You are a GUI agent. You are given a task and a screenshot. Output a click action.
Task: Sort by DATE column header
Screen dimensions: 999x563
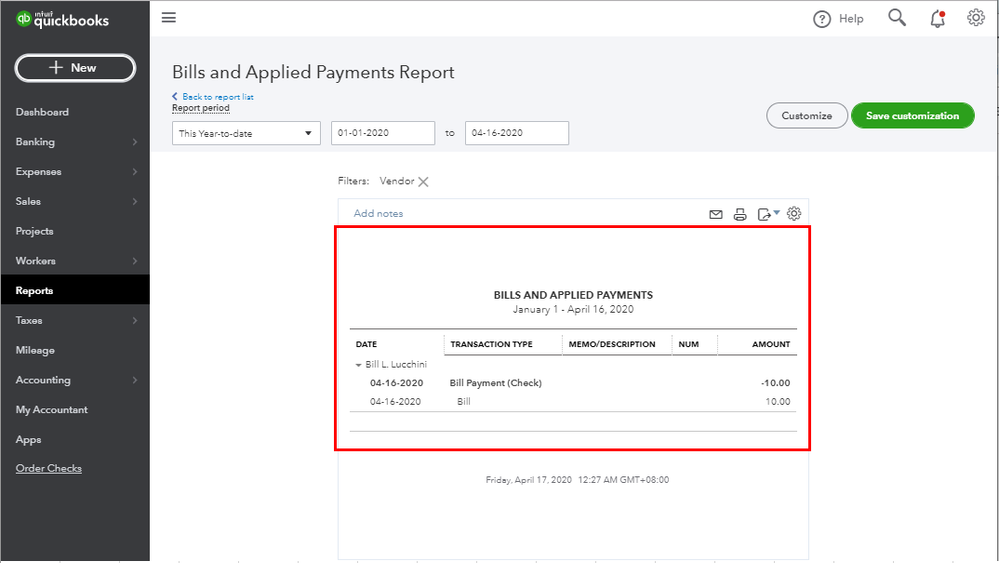pos(366,344)
